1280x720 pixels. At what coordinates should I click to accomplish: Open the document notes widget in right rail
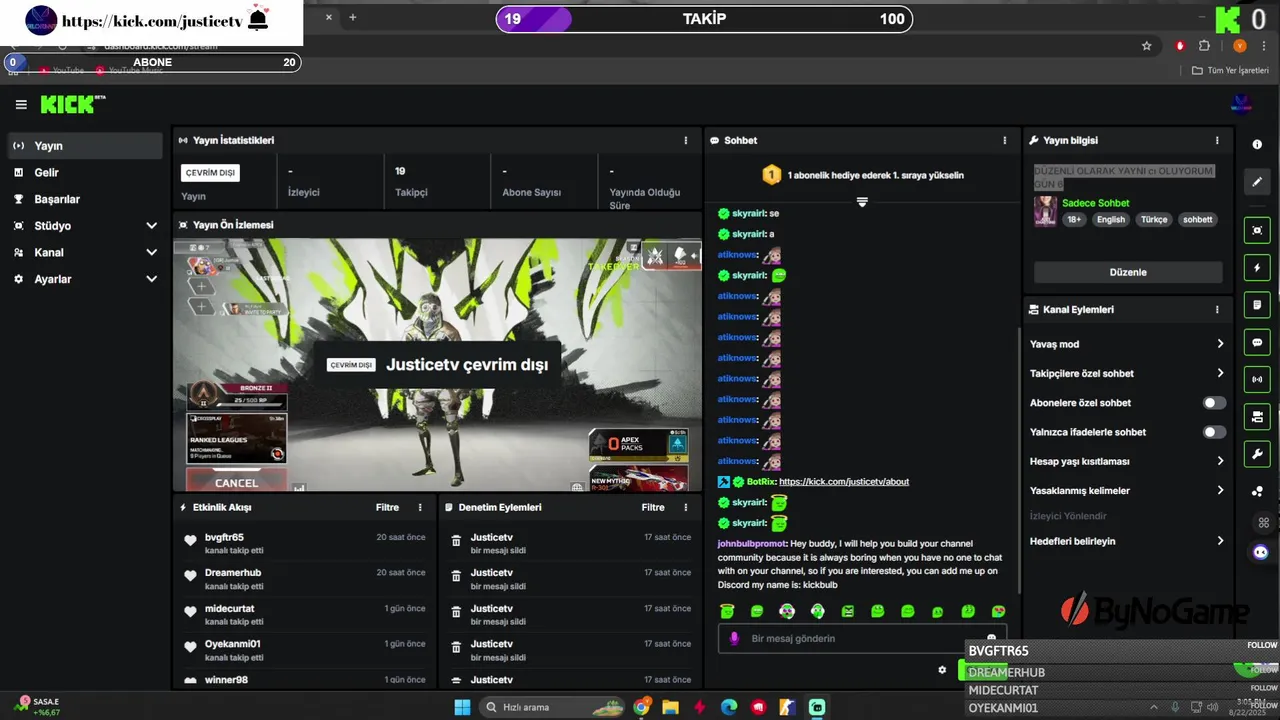(x=1257, y=305)
